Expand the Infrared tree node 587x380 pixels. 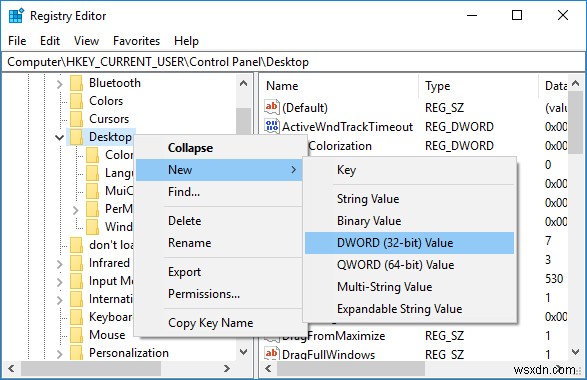point(60,264)
